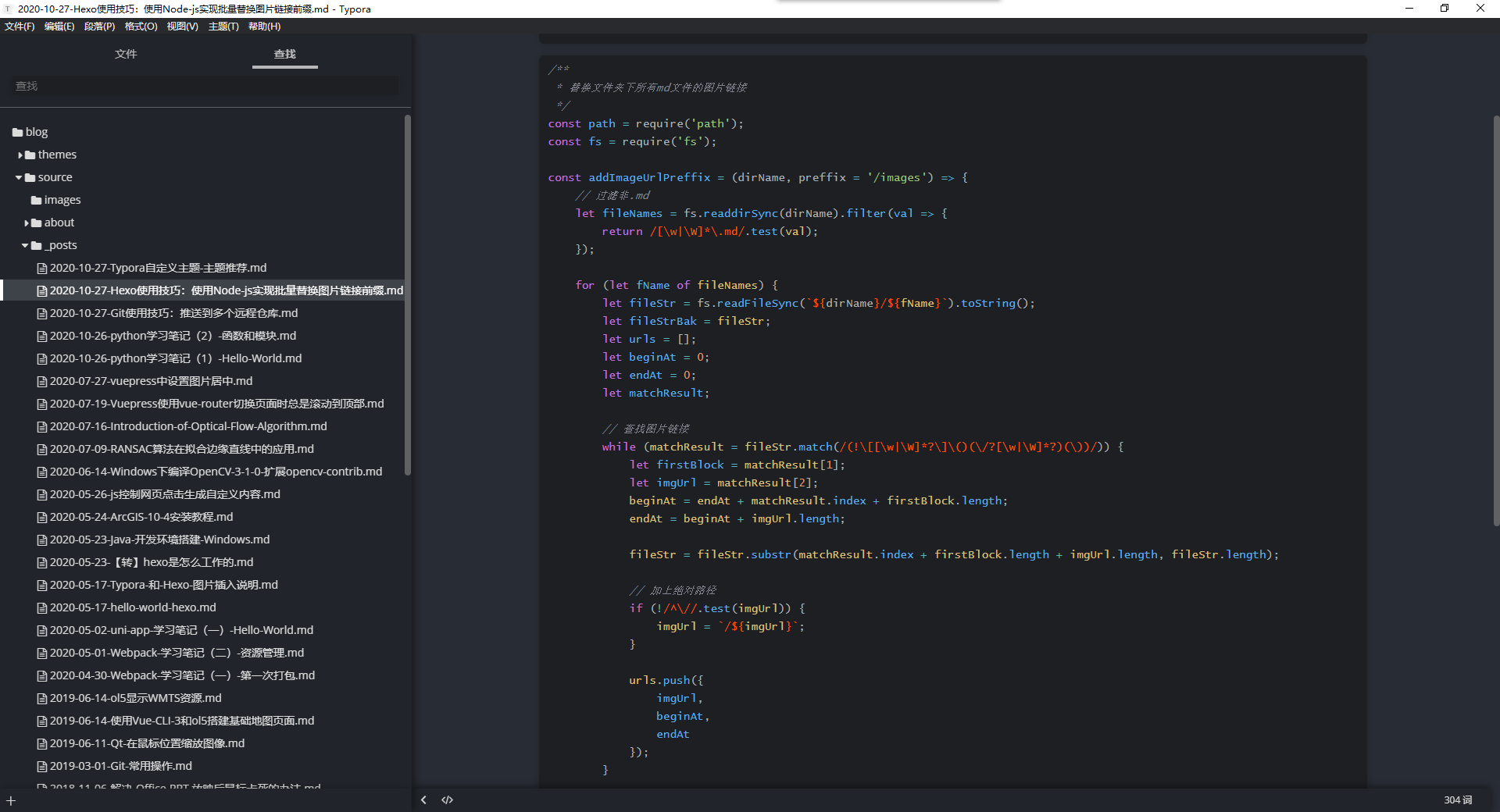Open the 格式(O) menu

point(141,27)
